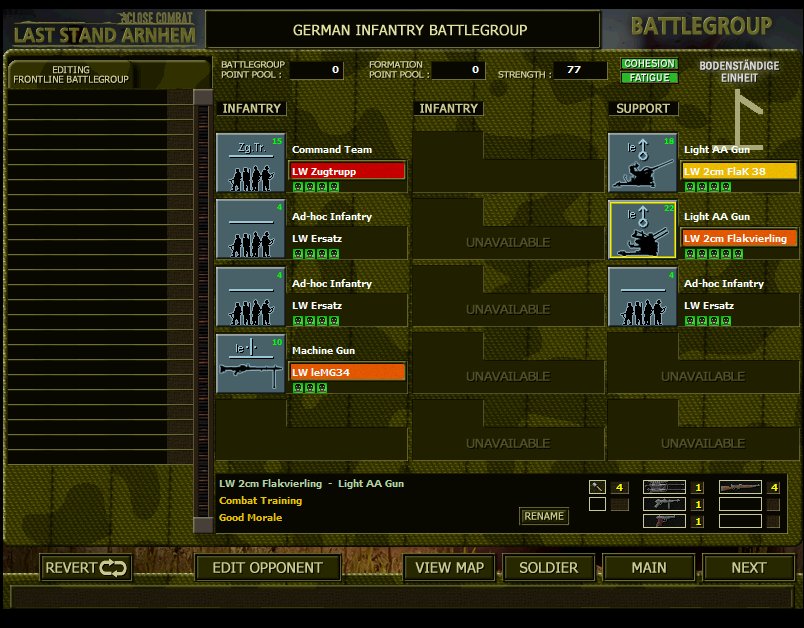
Task: Click the "Command Team" label
Action: coord(332,149)
